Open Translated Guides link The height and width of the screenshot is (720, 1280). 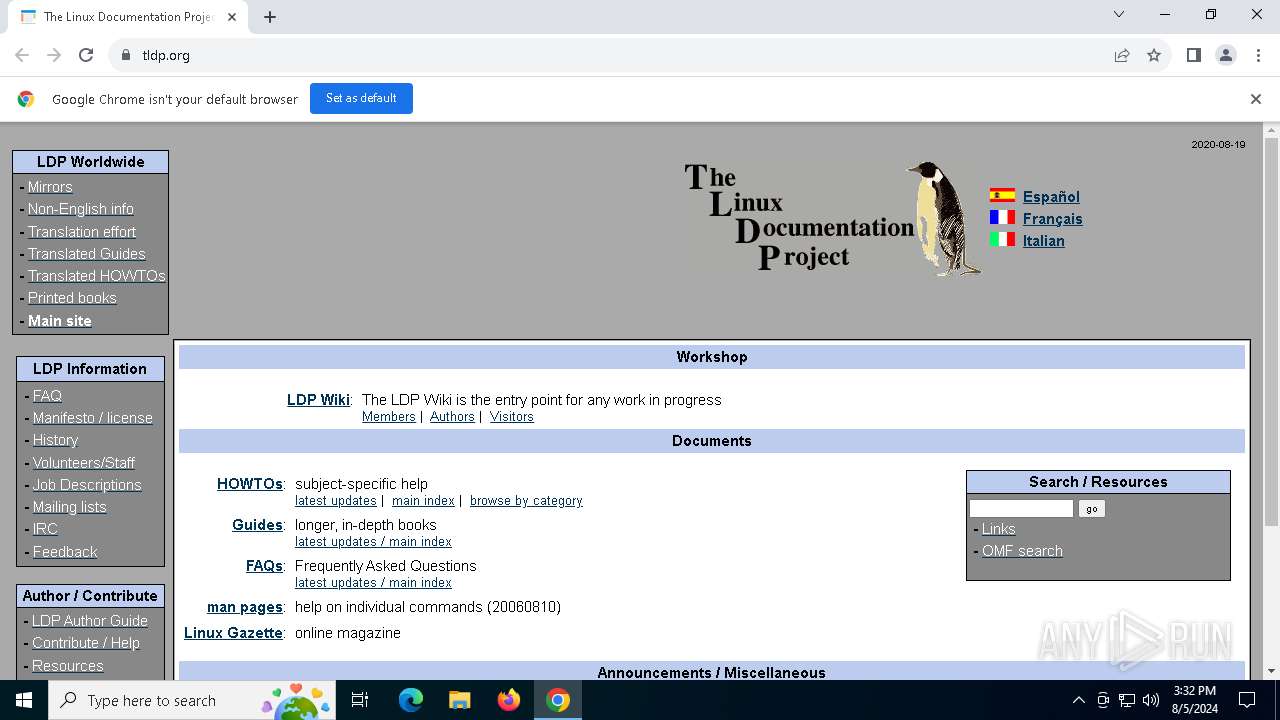click(87, 254)
